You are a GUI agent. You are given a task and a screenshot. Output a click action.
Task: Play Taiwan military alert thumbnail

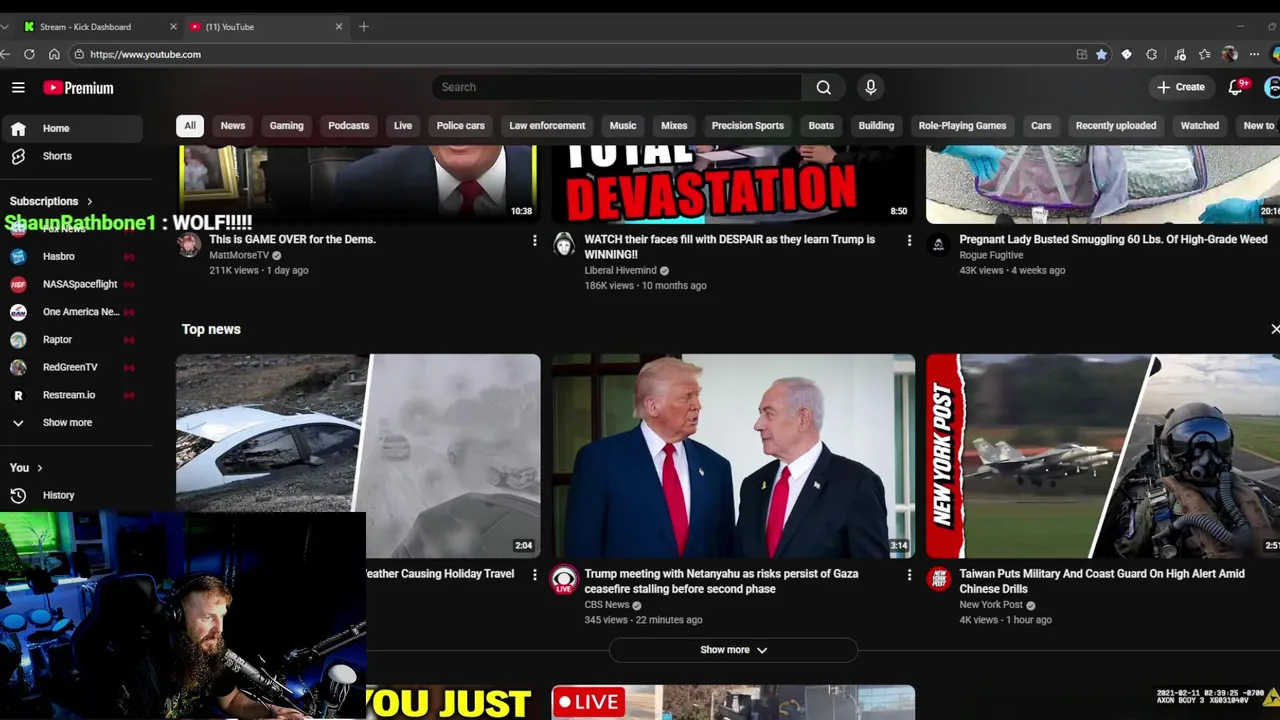coord(1103,456)
